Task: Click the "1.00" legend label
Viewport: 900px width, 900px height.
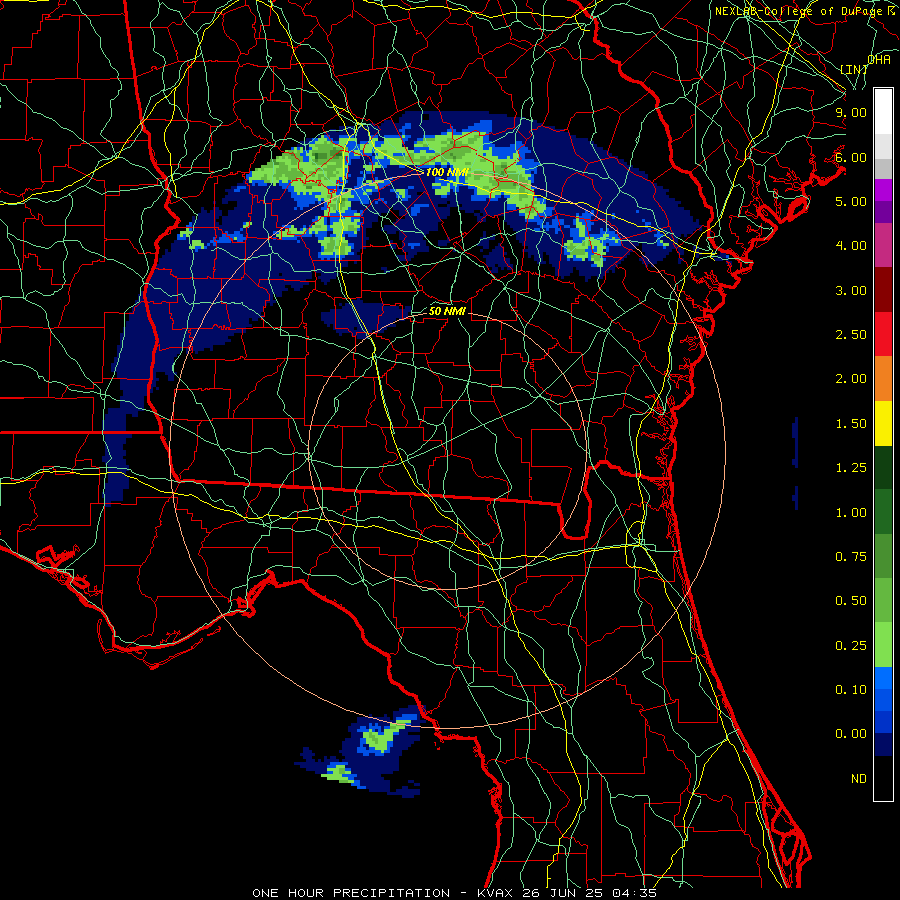Action: click(851, 513)
